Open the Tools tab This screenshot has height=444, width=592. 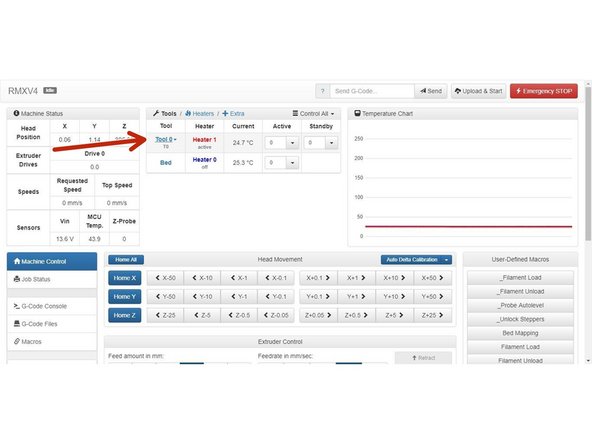coord(165,113)
